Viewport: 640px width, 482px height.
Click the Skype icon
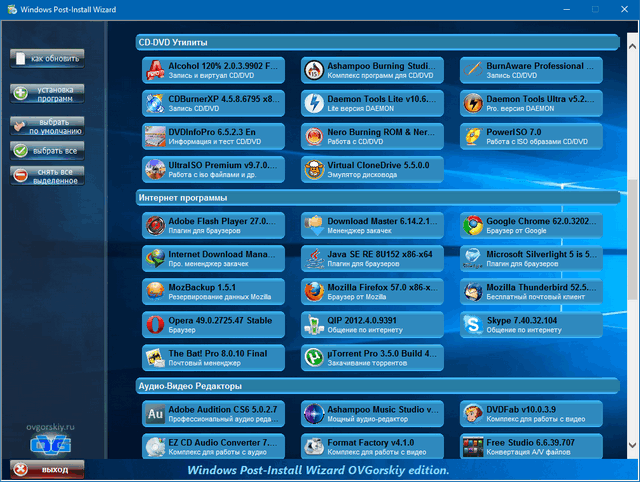(472, 324)
